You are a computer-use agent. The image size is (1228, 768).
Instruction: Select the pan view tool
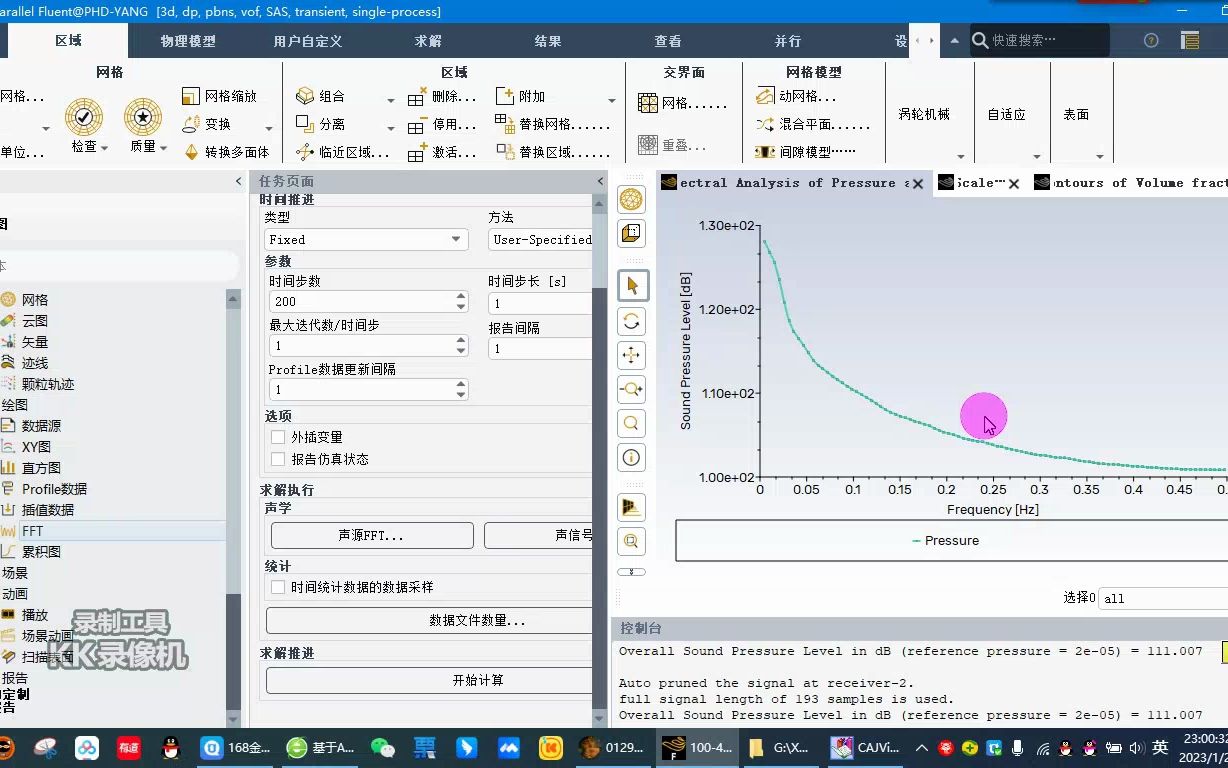pos(631,355)
